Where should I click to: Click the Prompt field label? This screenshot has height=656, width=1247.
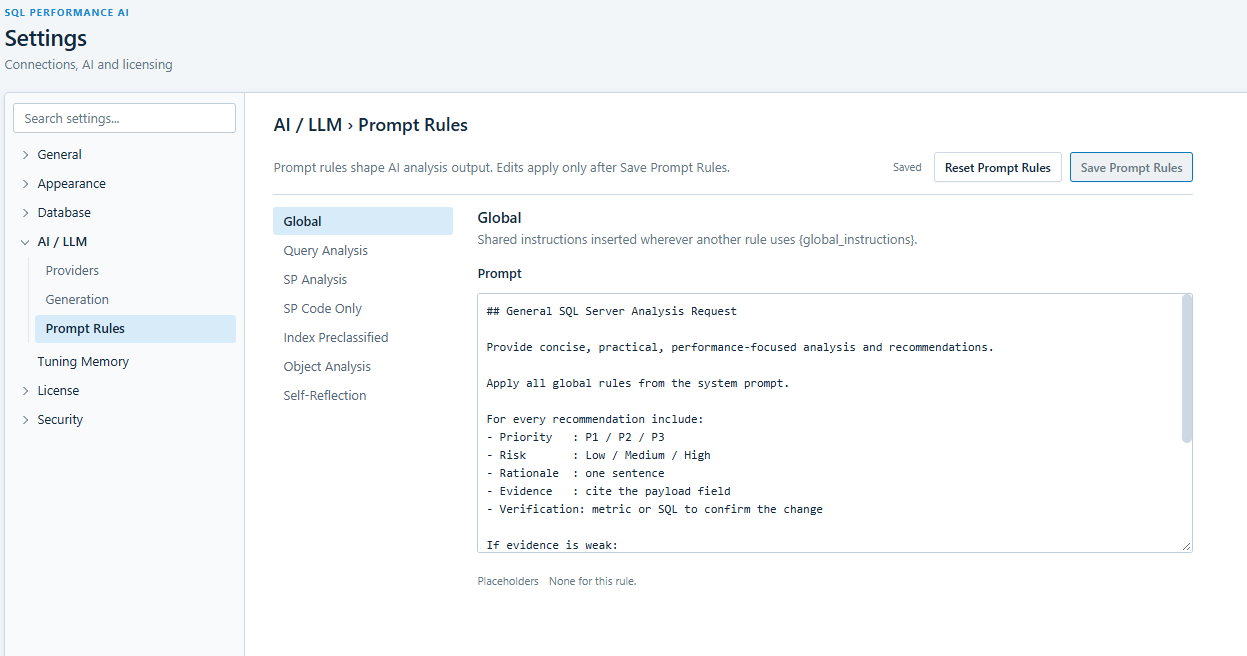[500, 273]
